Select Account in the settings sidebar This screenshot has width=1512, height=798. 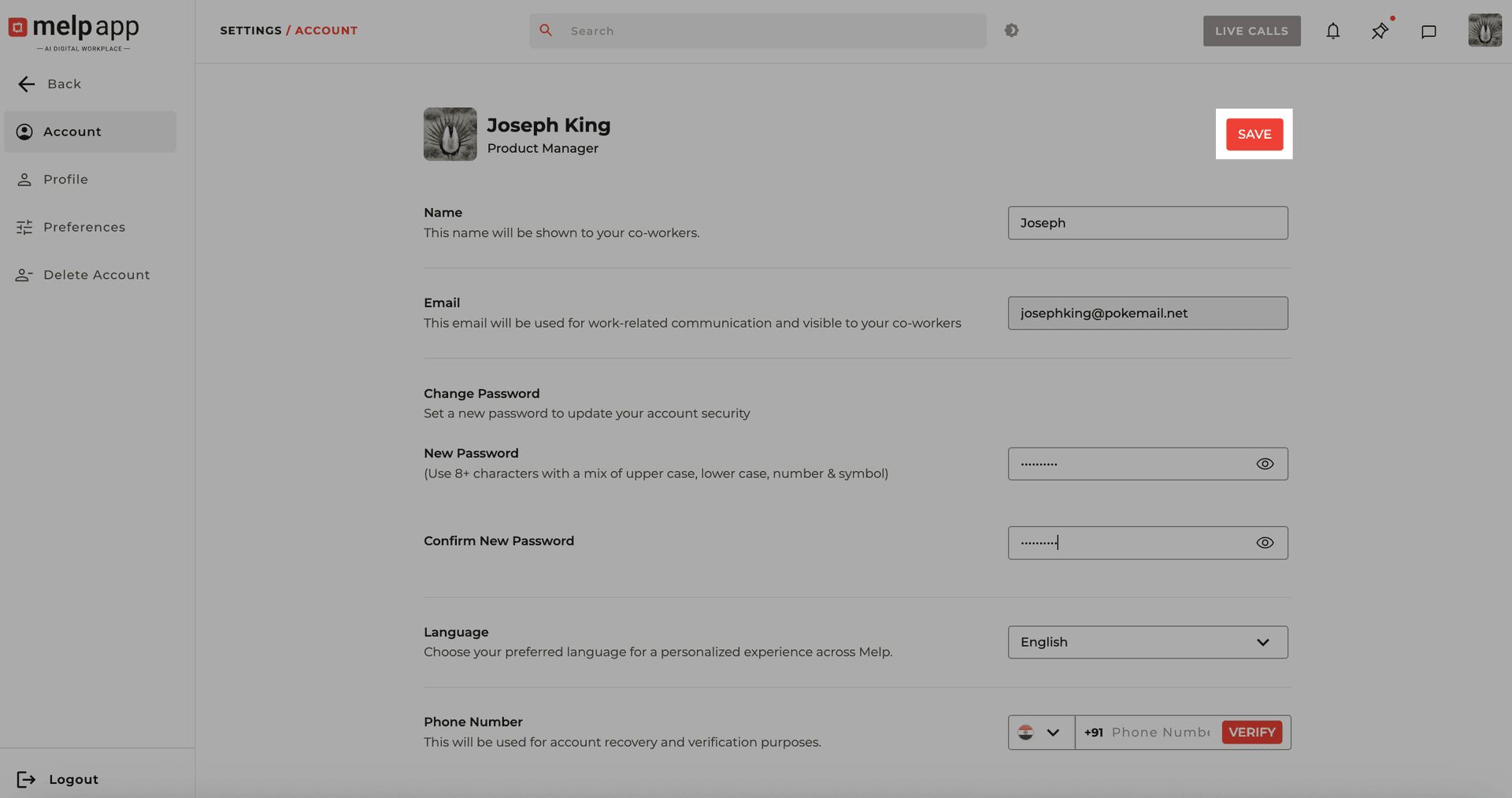pos(72,132)
